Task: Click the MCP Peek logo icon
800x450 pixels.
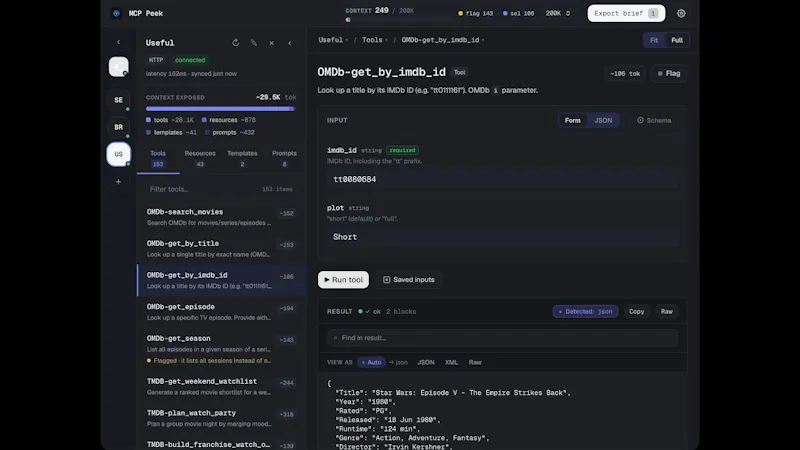Action: point(116,13)
